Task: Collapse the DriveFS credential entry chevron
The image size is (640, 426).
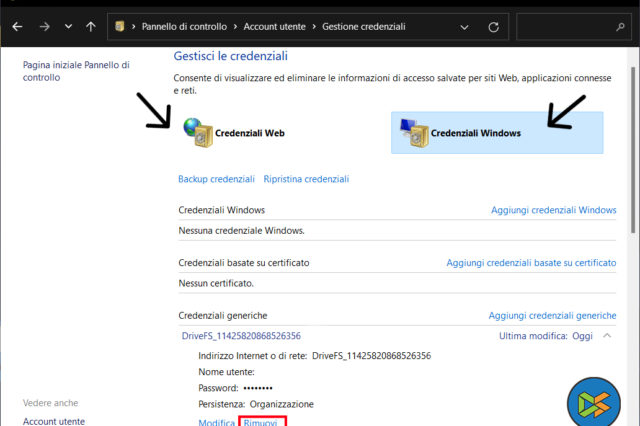Action: pyautogui.click(x=607, y=336)
